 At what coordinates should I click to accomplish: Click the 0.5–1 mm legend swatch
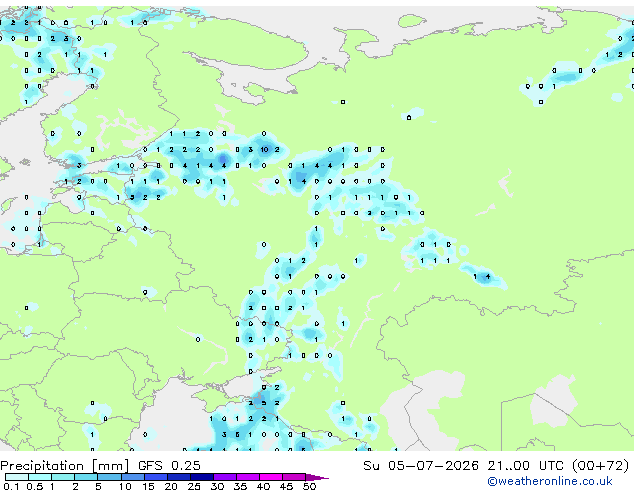point(40,477)
